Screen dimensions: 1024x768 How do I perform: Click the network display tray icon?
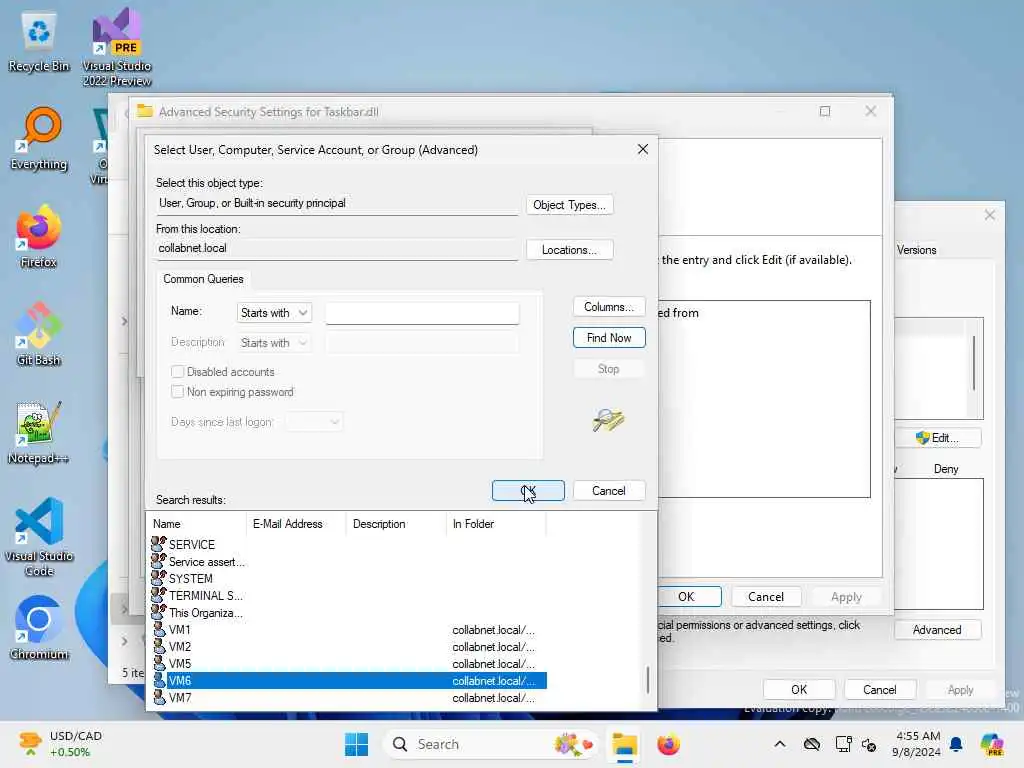pos(843,744)
